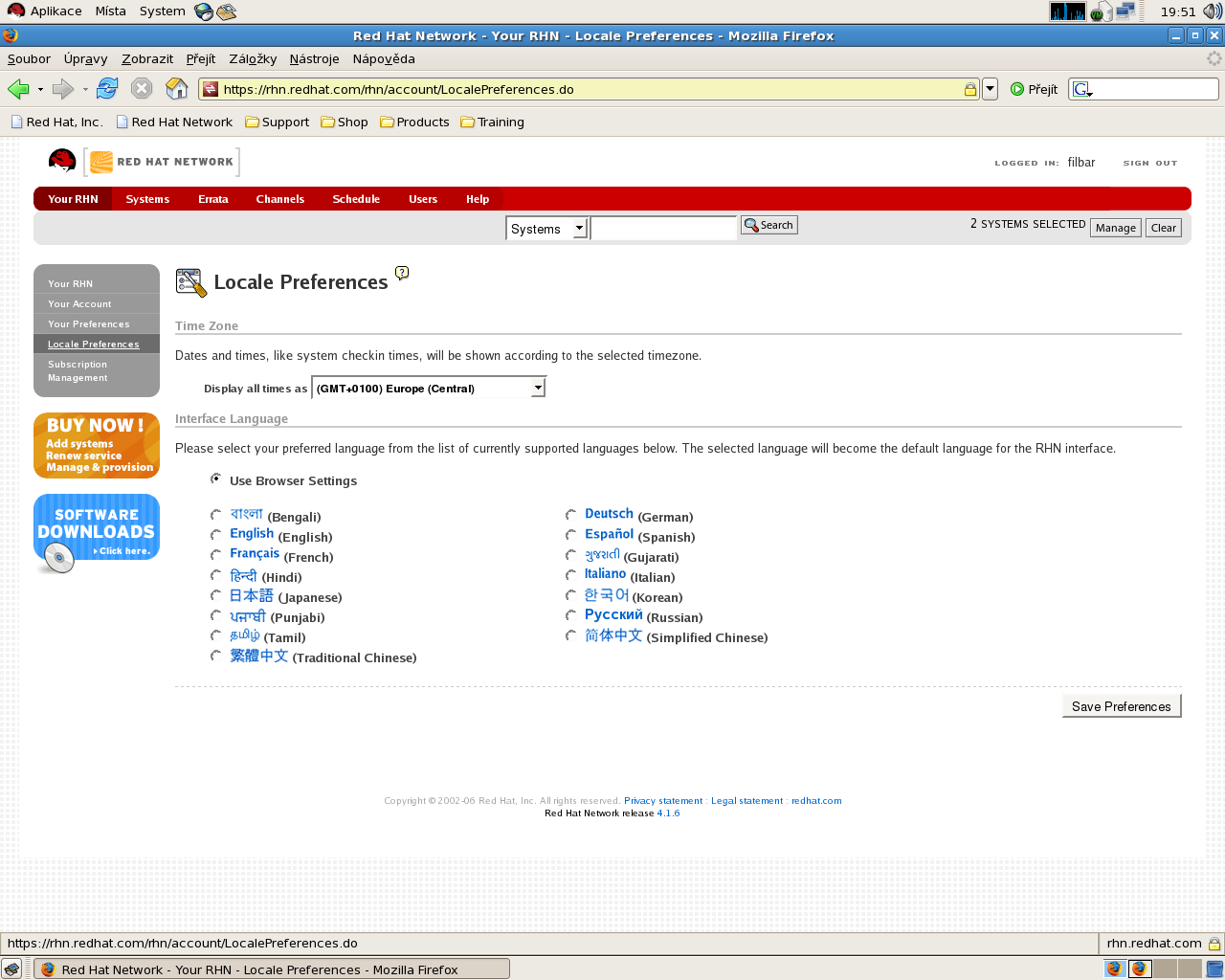Screen dimensions: 1225x980
Task: Select the Français radio button
Action: pos(216,555)
